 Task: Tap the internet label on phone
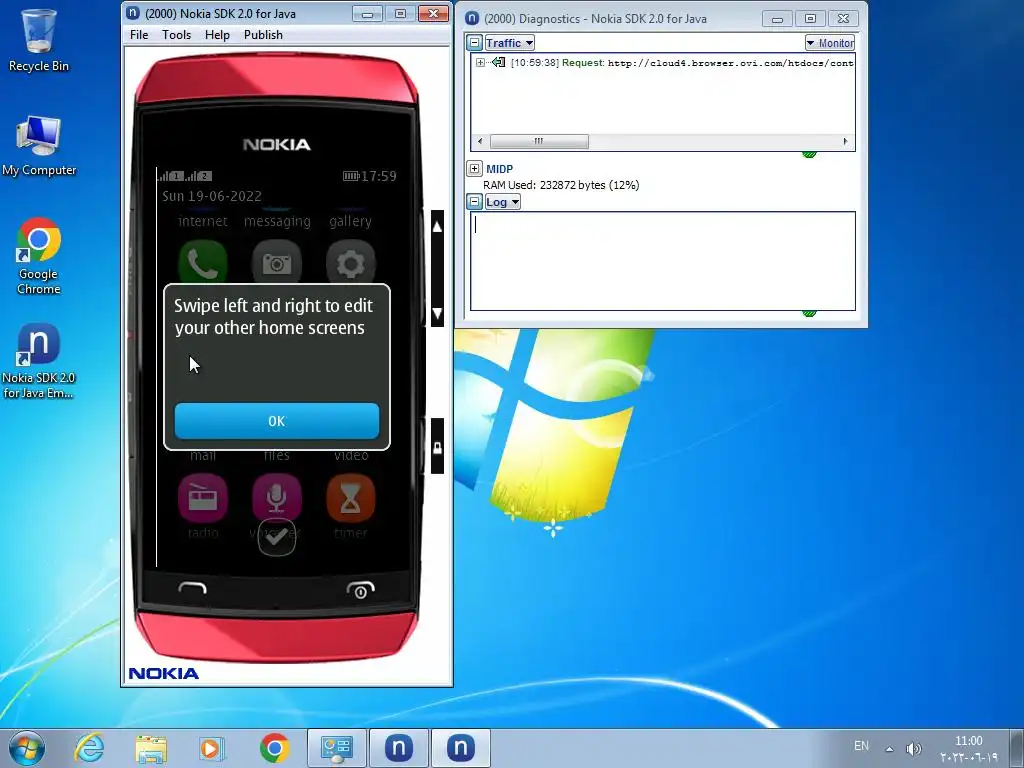[202, 221]
